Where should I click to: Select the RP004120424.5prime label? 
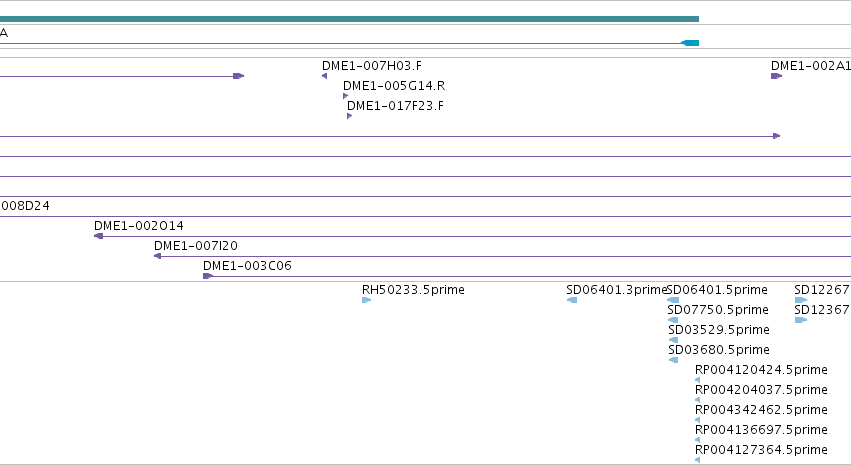click(761, 370)
